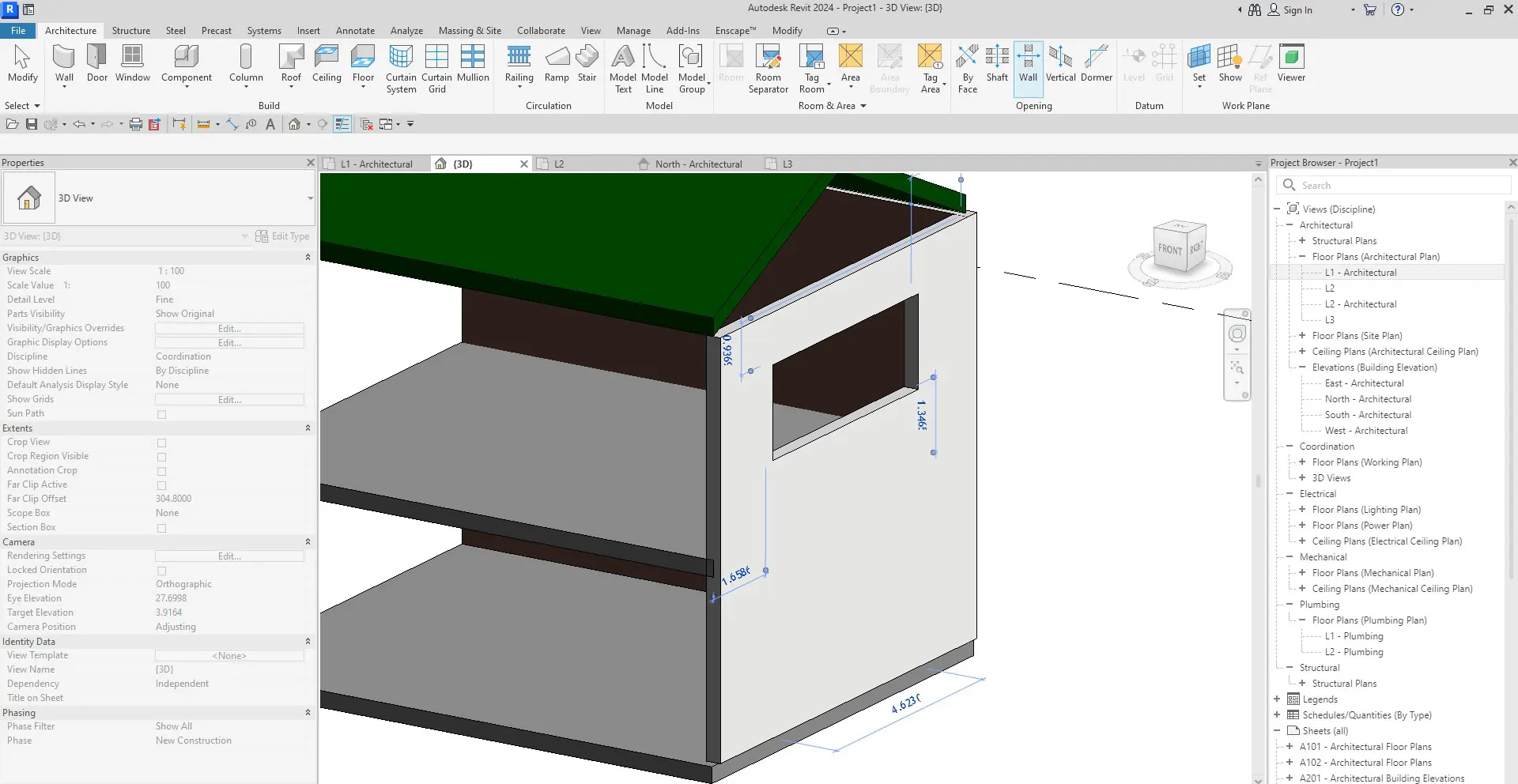Select the Roof tool
This screenshot has height=784, width=1518.
click(291, 63)
